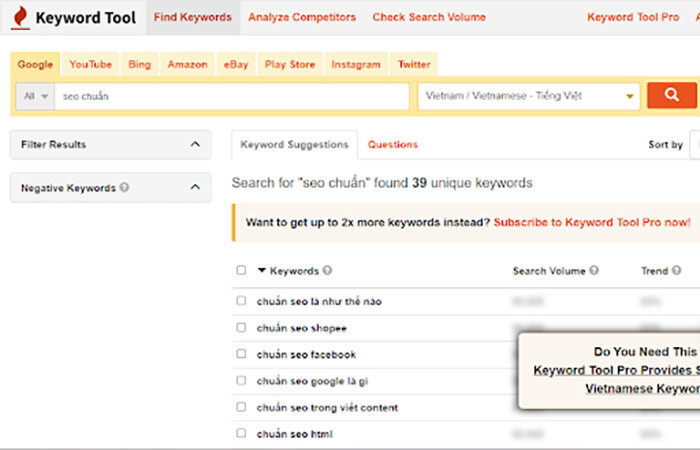Image resolution: width=700 pixels, height=450 pixels.
Task: Switch to the Twitter tab
Action: 414,64
